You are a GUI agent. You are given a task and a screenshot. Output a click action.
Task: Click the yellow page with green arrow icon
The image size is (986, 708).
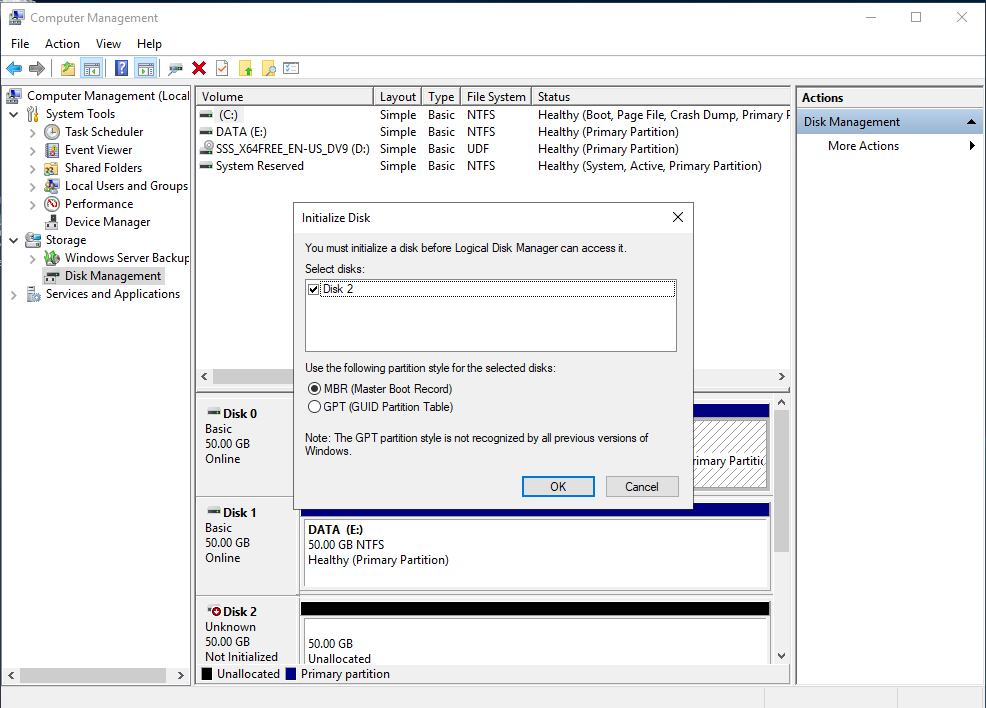point(245,69)
